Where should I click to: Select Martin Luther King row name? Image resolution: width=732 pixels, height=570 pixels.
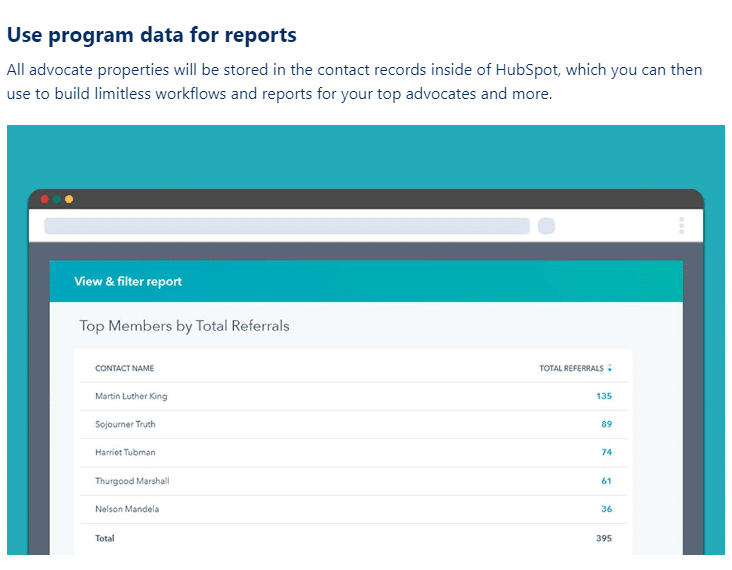click(x=131, y=396)
